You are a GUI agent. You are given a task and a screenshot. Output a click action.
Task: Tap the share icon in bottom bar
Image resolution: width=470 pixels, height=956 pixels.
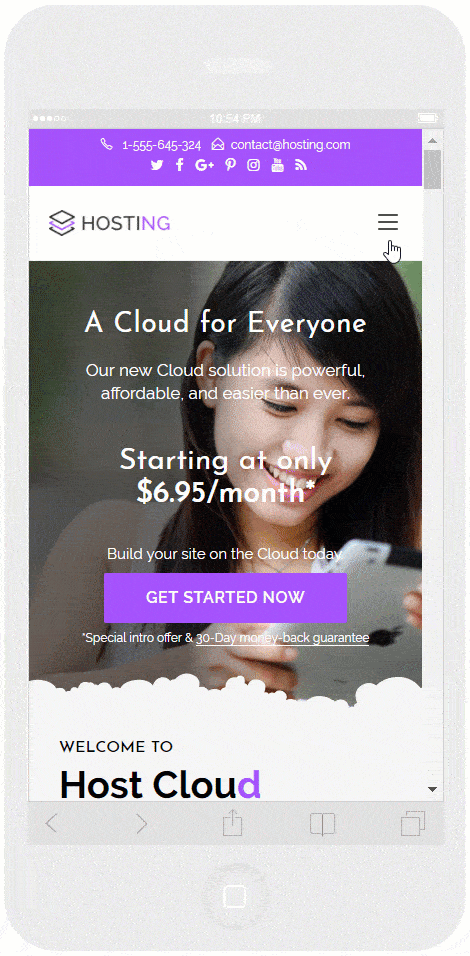pos(232,823)
